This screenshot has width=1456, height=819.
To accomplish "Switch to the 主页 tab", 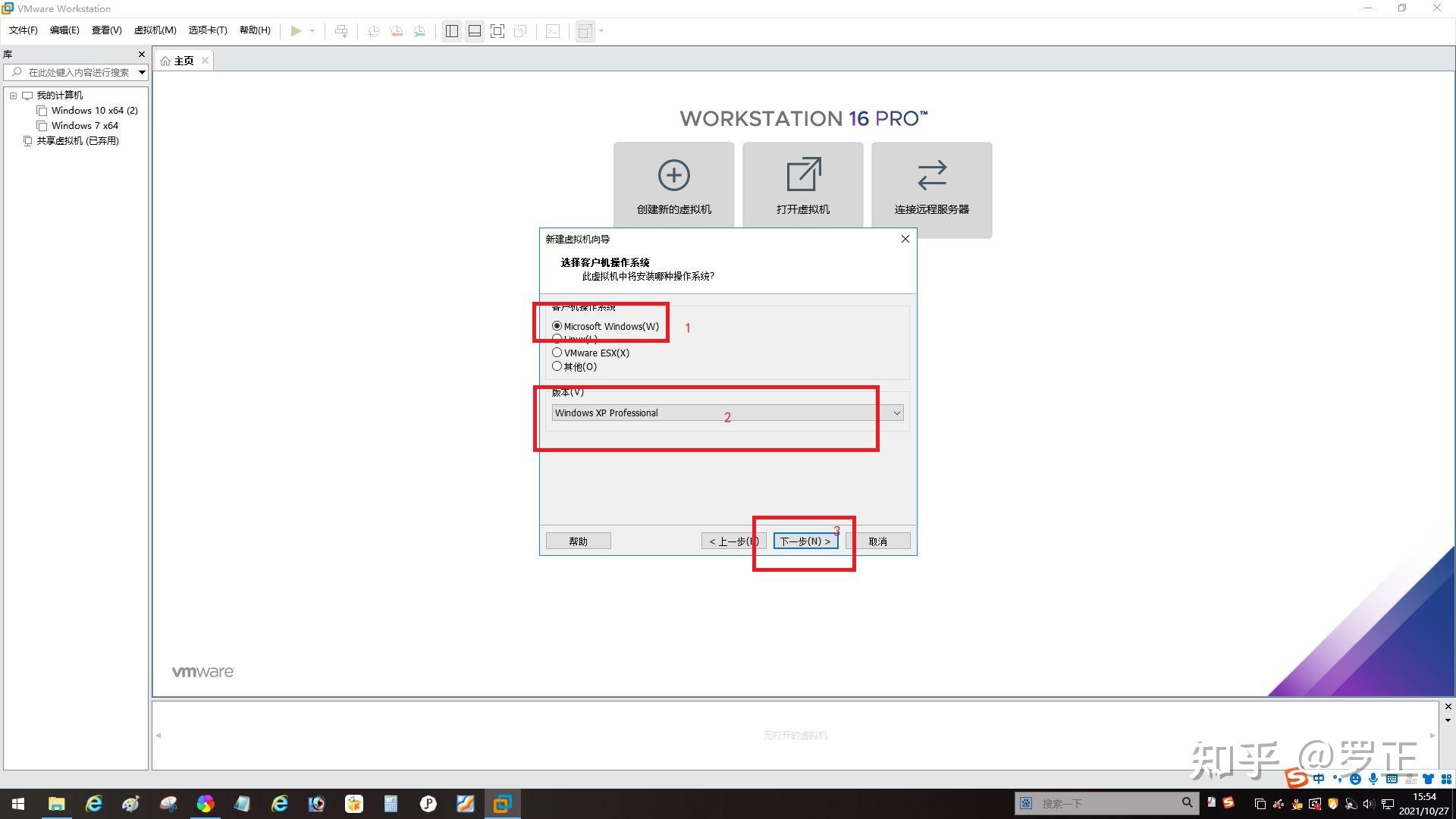I will (x=184, y=61).
